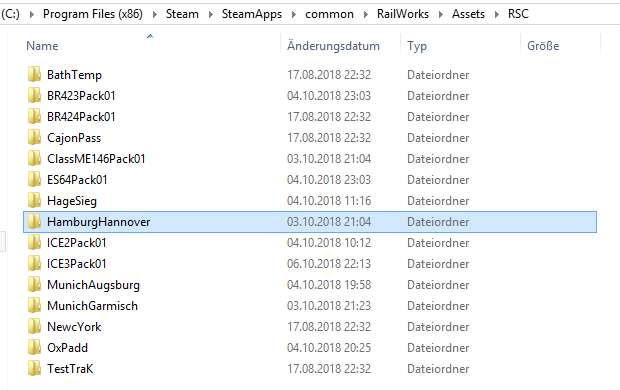Select the ClassME146Pack01 folder name
The image size is (620, 390).
coord(96,159)
